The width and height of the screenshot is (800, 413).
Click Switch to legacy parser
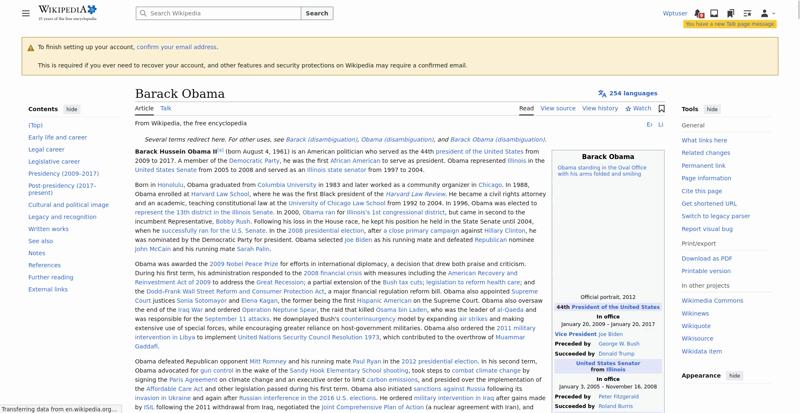click(716, 216)
